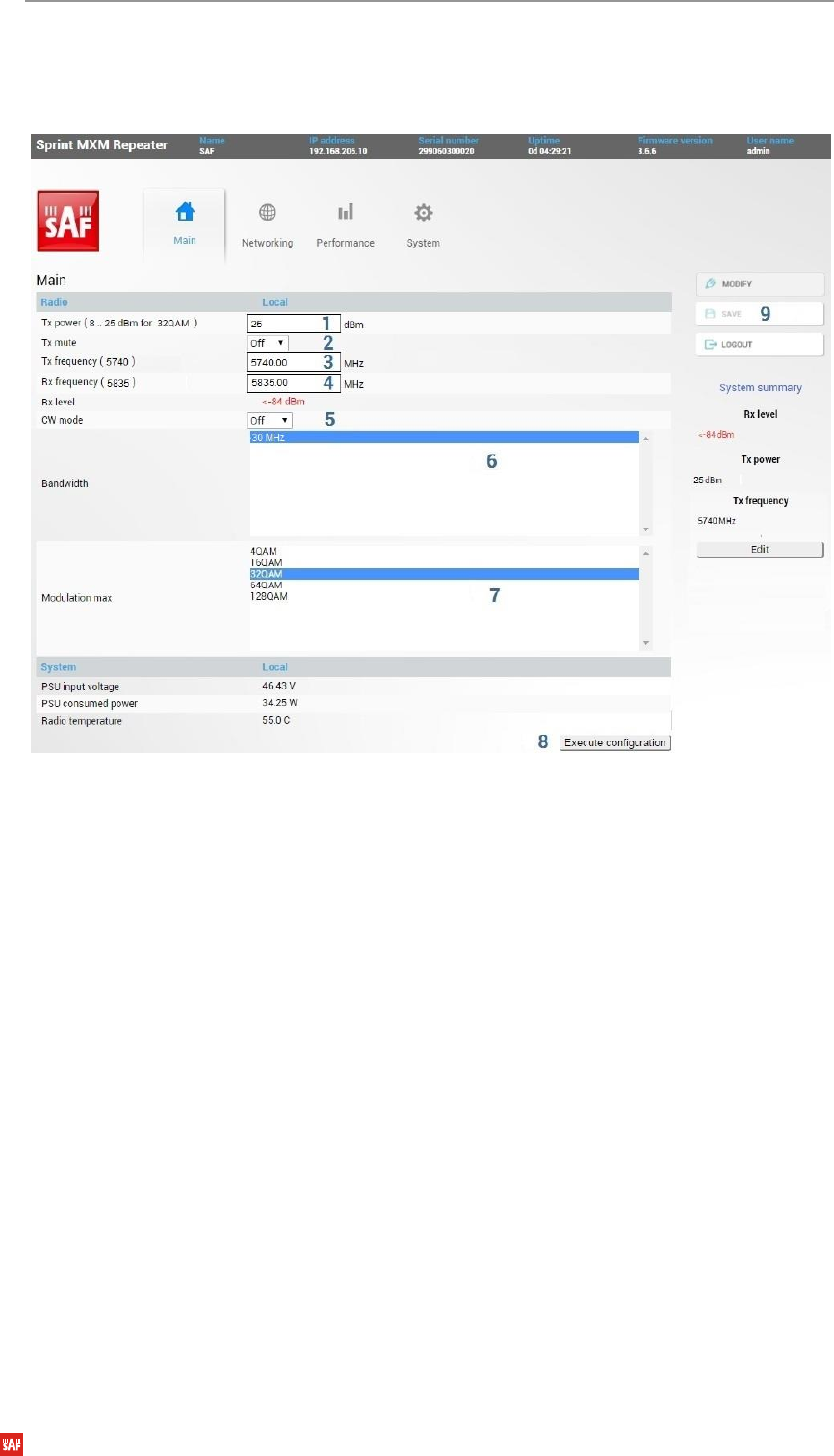Screen dimensions: 834x1456
Task: Open System gear icon
Action: [x=423, y=213]
